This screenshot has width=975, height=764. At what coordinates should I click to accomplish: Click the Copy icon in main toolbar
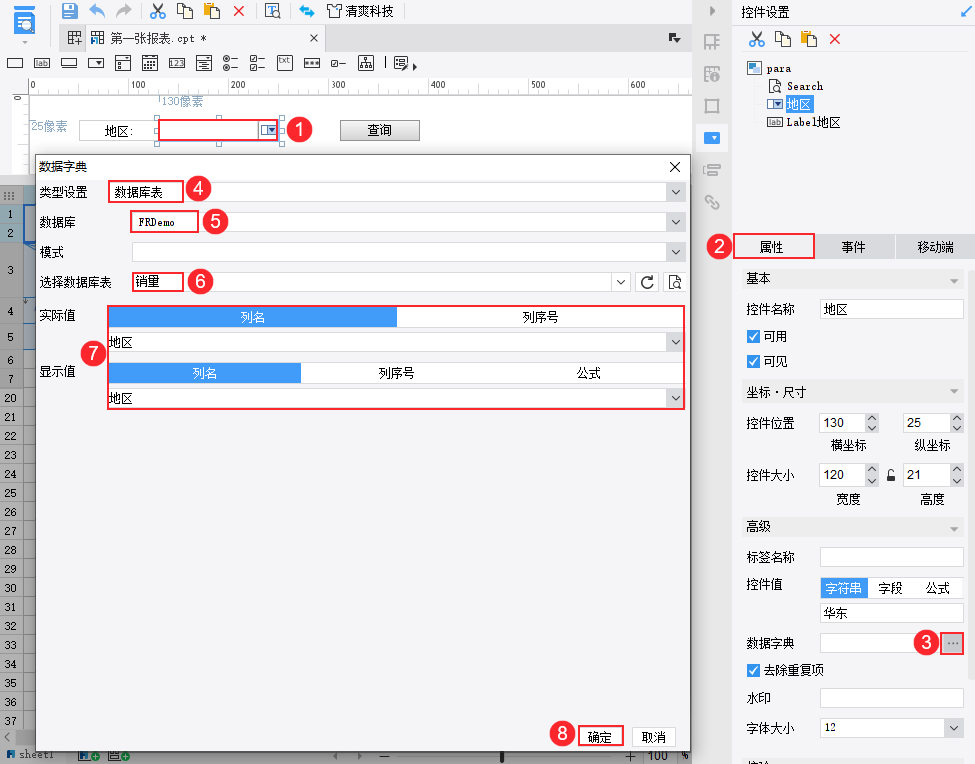pyautogui.click(x=185, y=11)
